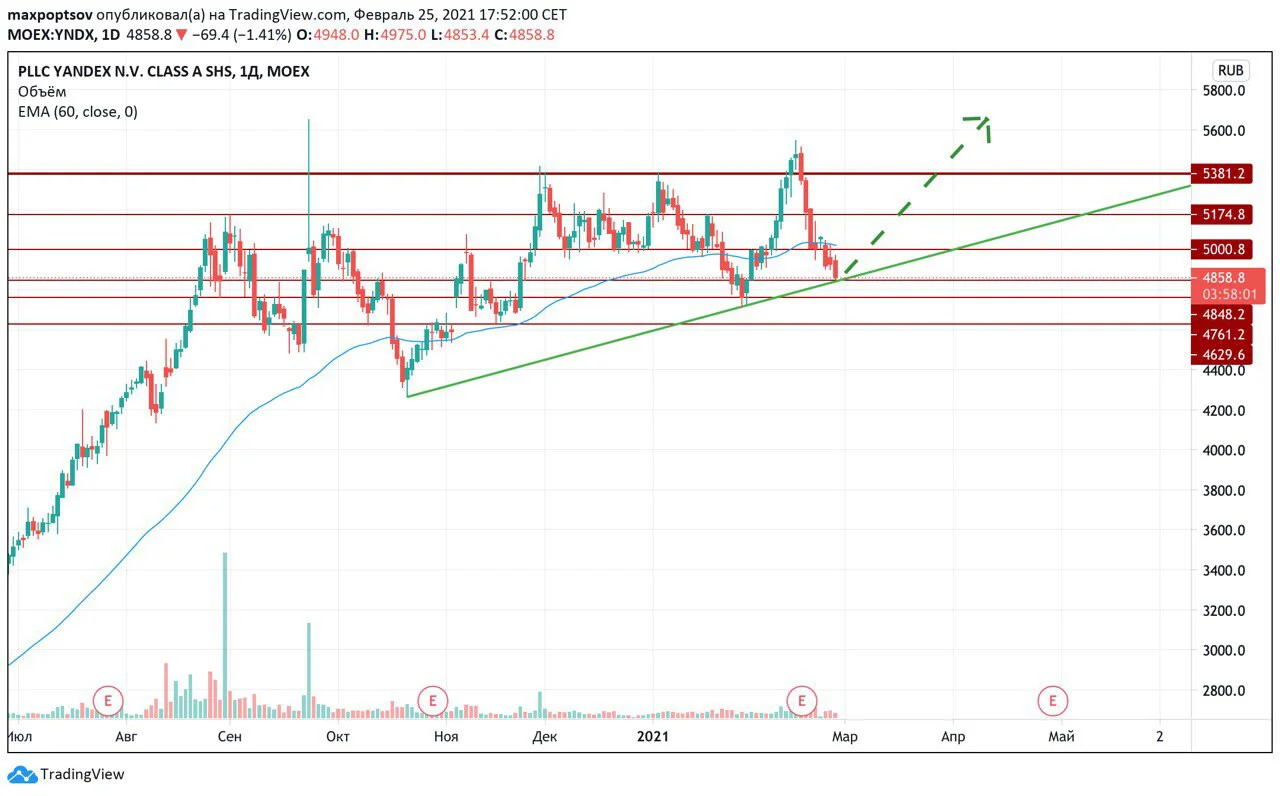Viewport: 1280px width, 796px height.
Task: Open the earnings marker E near November
Action: (x=432, y=701)
